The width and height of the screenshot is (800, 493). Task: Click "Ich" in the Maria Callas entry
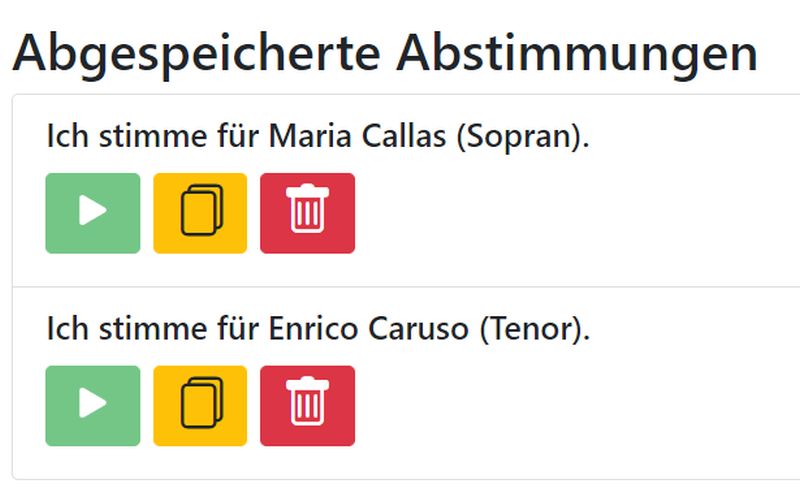pyautogui.click(x=62, y=136)
